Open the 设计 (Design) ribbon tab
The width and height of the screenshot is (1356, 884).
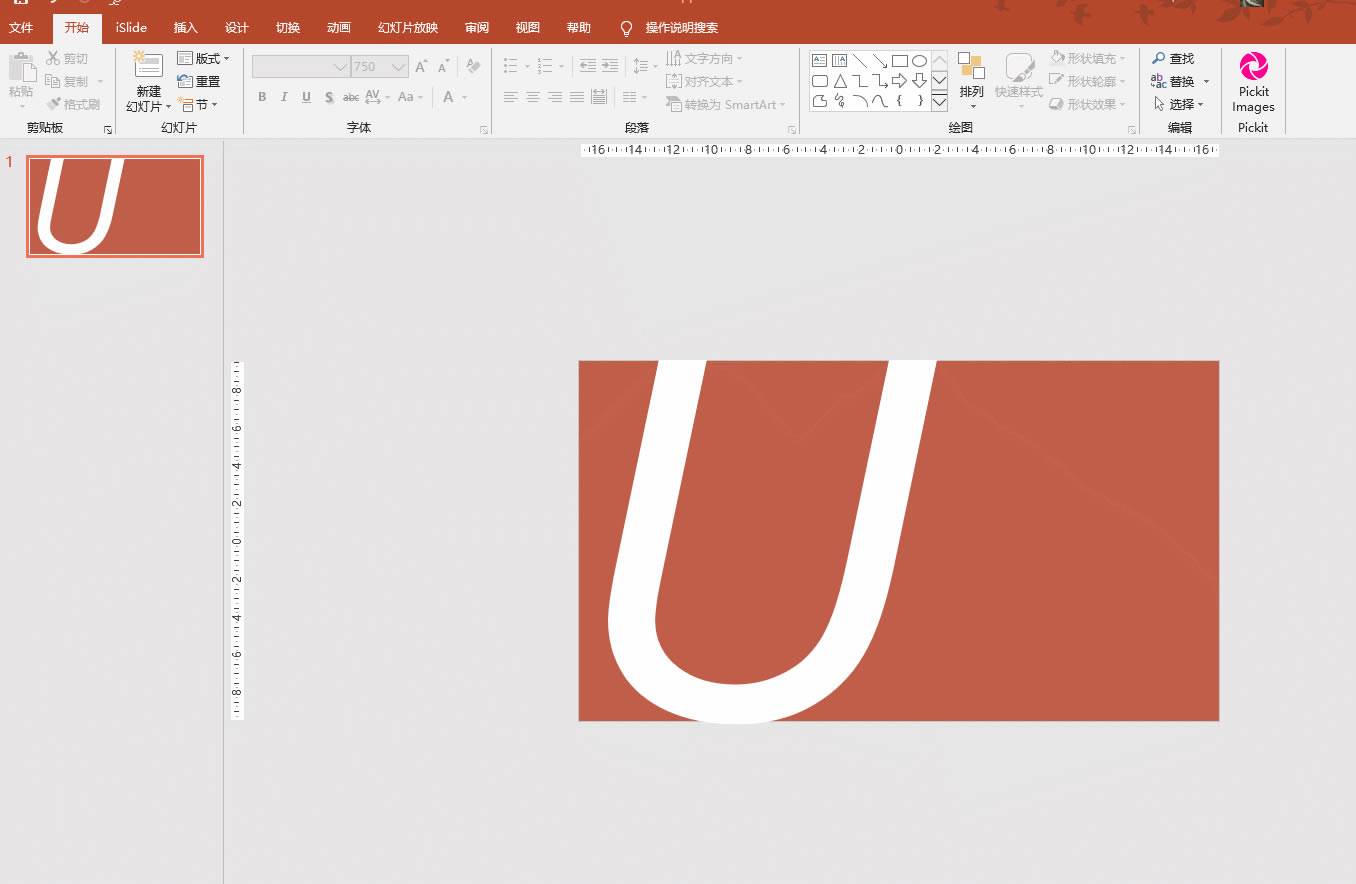236,27
